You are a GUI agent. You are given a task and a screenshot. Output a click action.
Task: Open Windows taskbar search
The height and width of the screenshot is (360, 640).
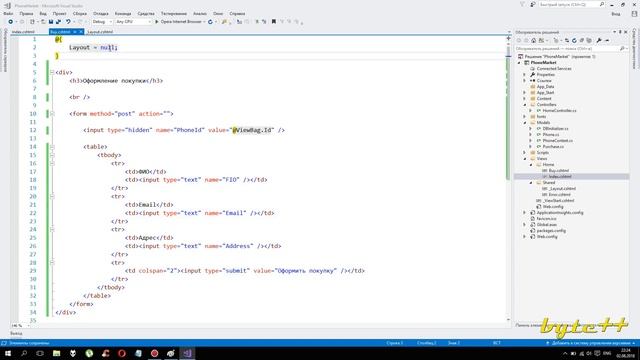pos(24,353)
